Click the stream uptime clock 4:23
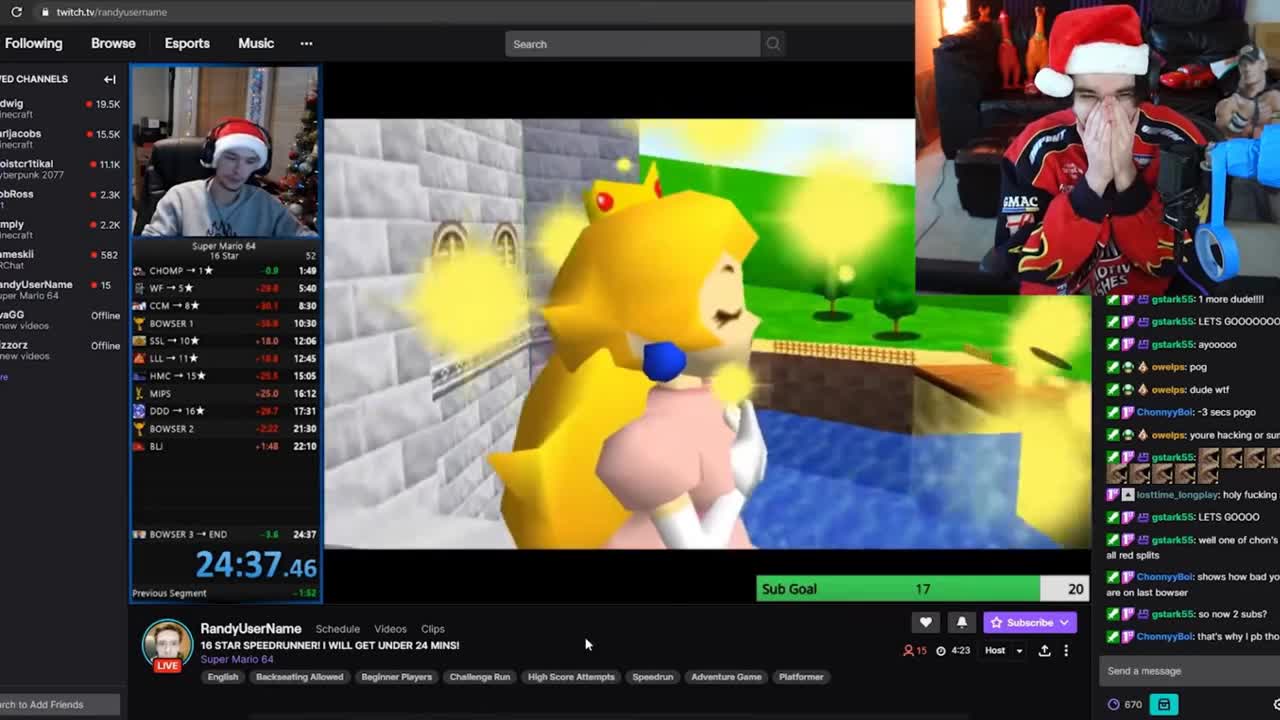The height and width of the screenshot is (720, 1280). point(953,651)
